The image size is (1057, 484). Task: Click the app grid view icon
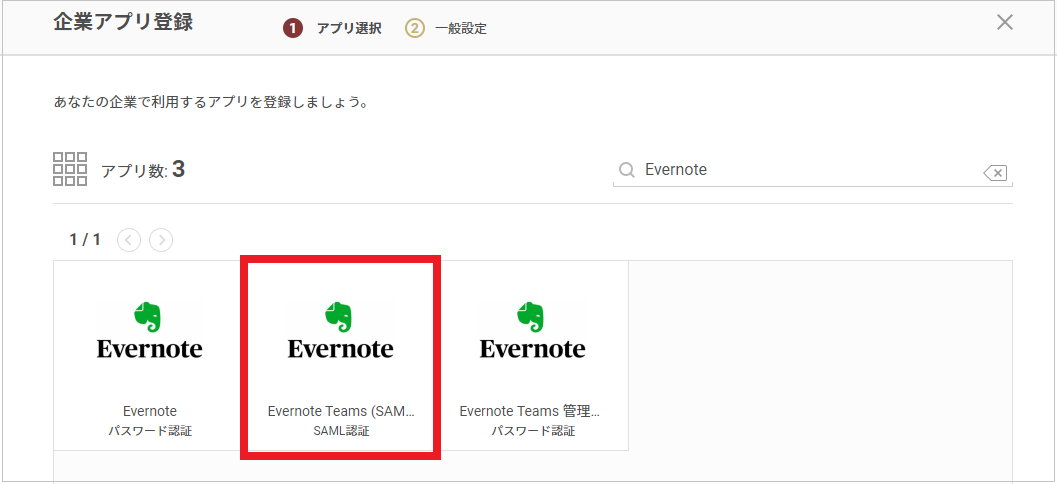click(69, 169)
